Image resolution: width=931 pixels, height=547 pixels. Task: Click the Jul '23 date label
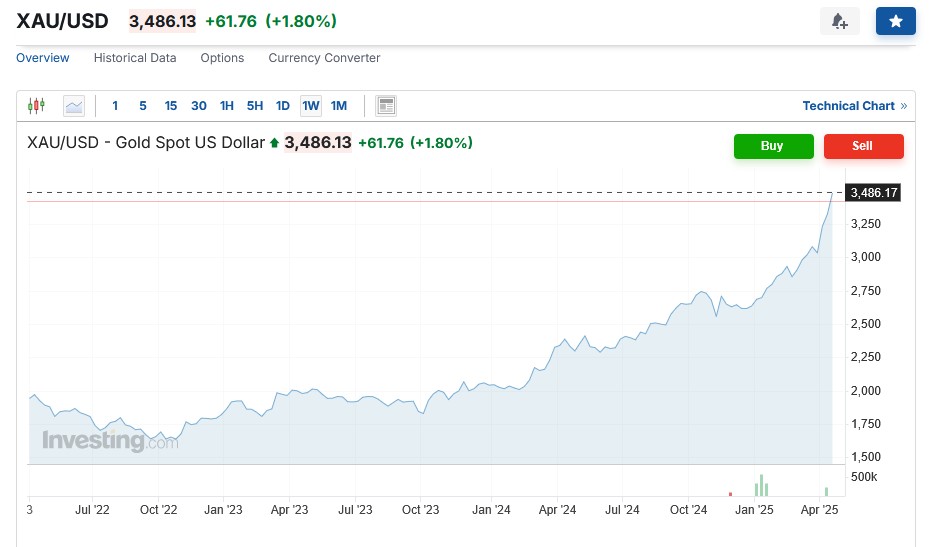point(355,510)
